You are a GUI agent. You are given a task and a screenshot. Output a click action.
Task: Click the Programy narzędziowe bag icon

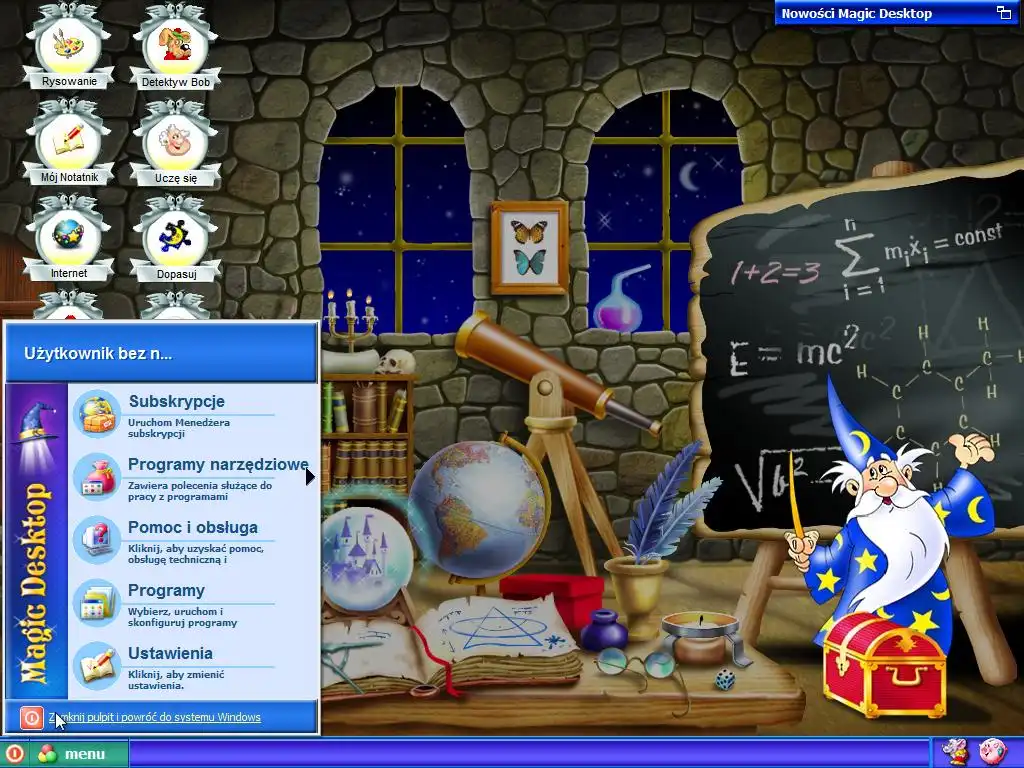point(97,477)
